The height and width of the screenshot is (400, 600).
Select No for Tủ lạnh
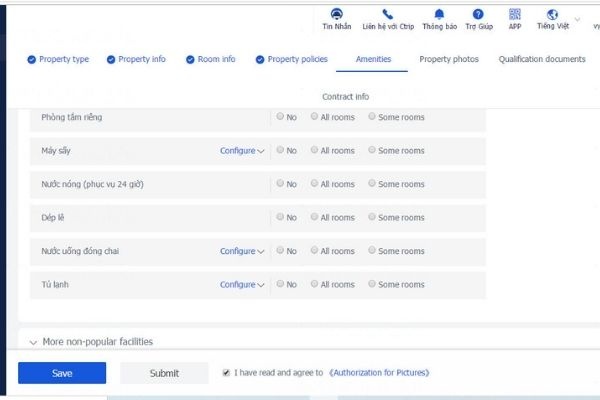click(x=280, y=284)
